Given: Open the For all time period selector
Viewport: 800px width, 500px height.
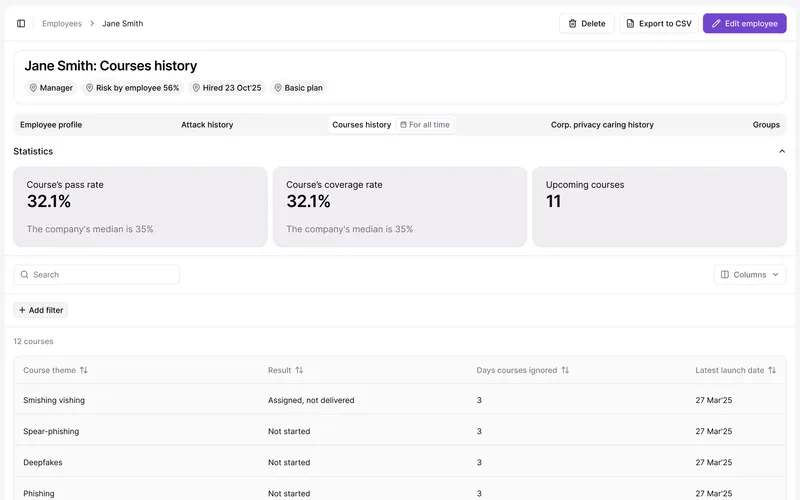Looking at the screenshot, I should (425, 124).
